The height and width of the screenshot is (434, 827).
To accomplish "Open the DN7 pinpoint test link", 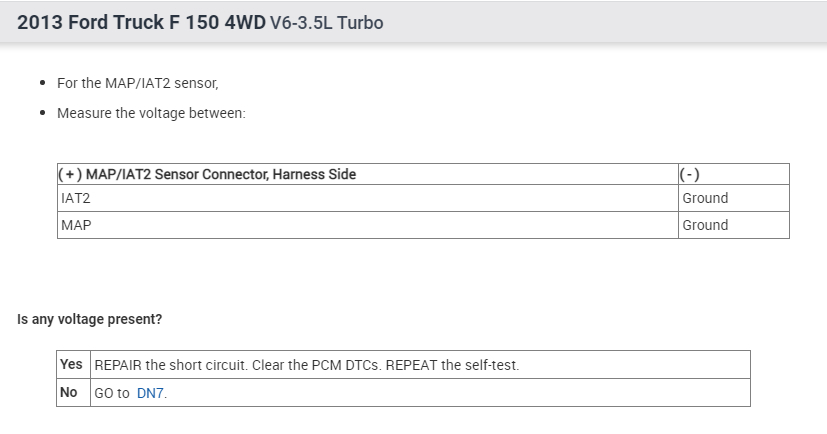I will 150,393.
